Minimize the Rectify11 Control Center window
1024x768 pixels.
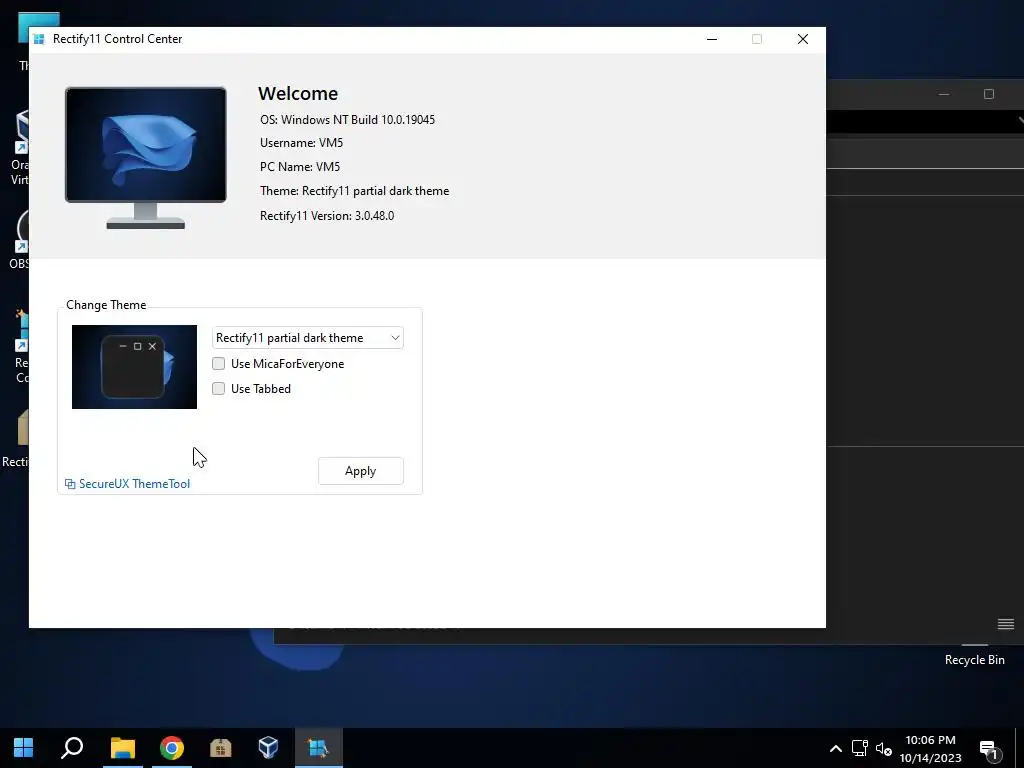coord(712,39)
